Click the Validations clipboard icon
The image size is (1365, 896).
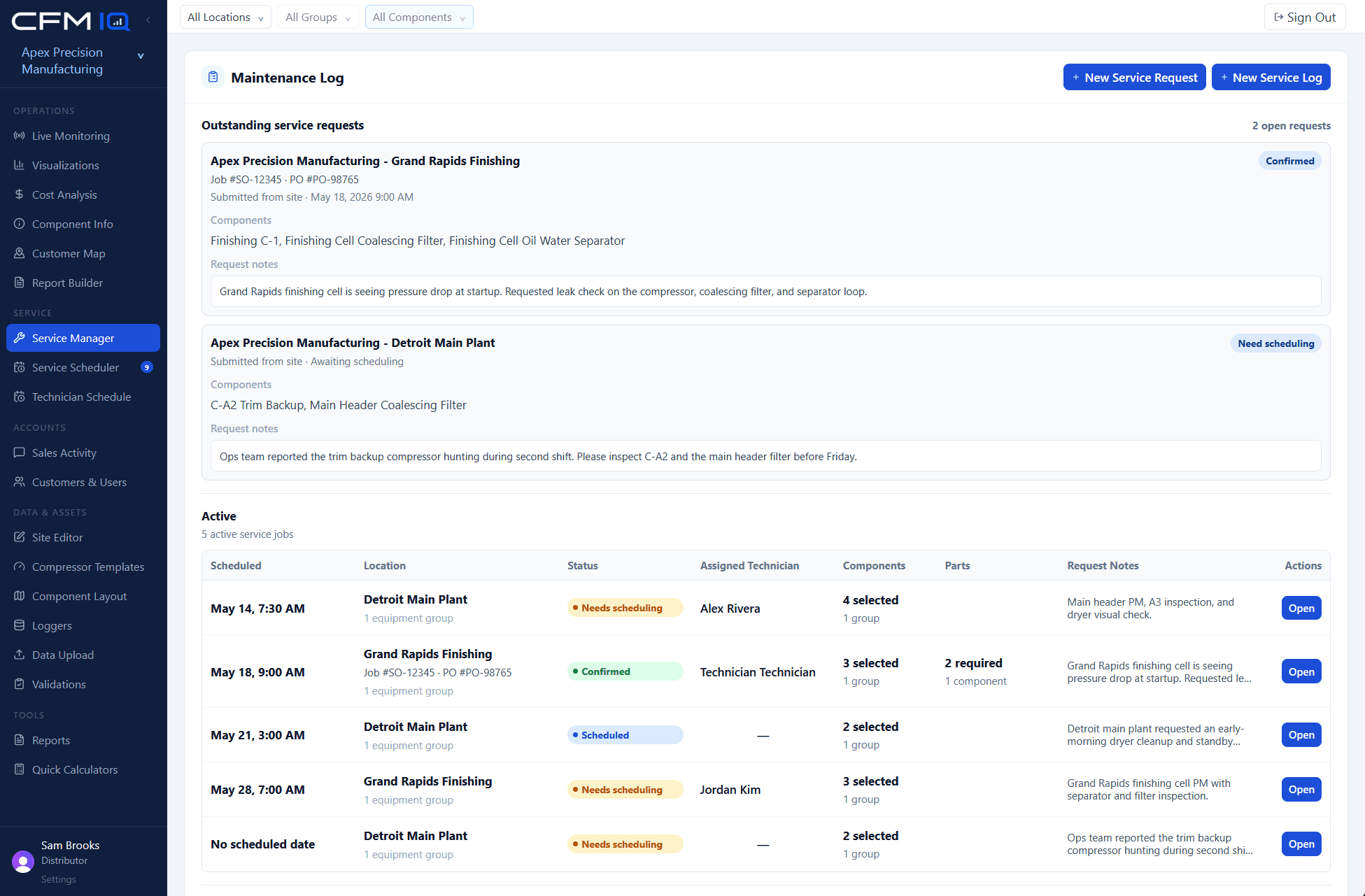click(20, 684)
